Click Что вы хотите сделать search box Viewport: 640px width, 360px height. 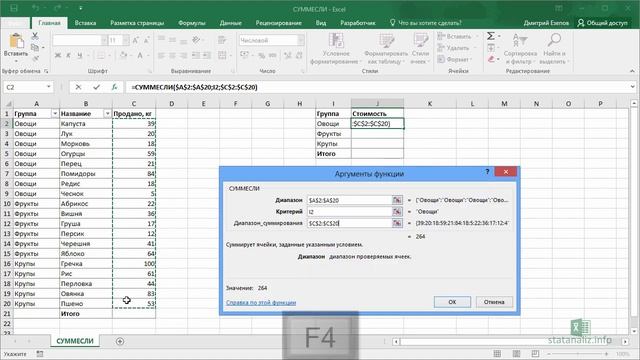[426, 23]
